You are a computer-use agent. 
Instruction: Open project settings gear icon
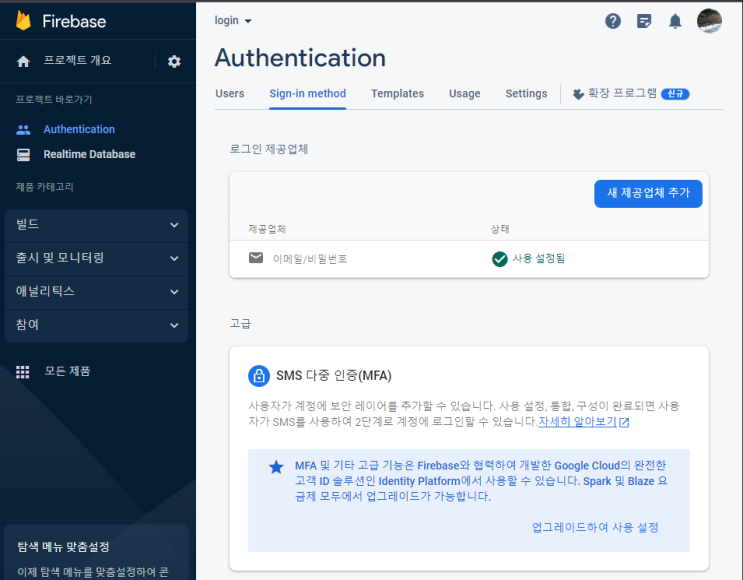click(x=174, y=62)
